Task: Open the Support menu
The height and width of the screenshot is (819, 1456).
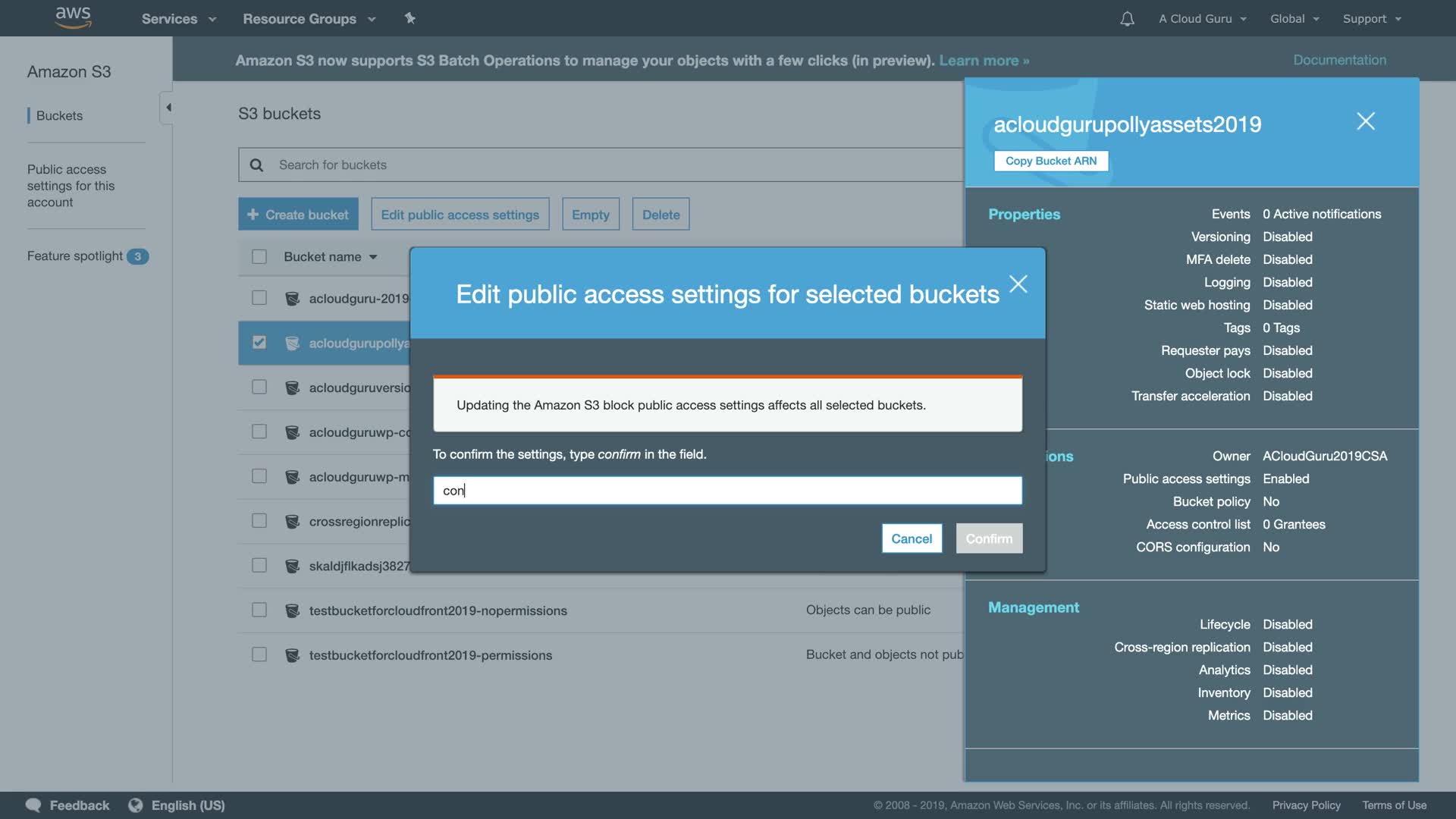Action: (1371, 19)
